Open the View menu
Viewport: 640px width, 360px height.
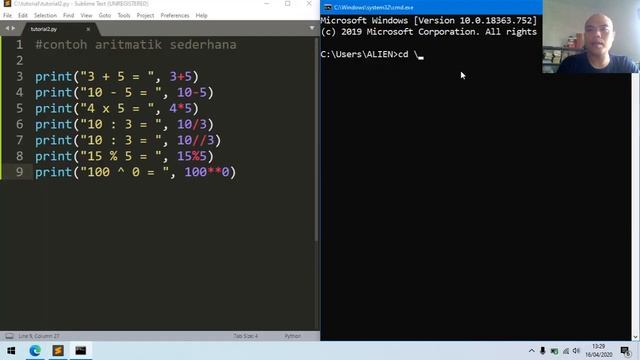[87, 16]
